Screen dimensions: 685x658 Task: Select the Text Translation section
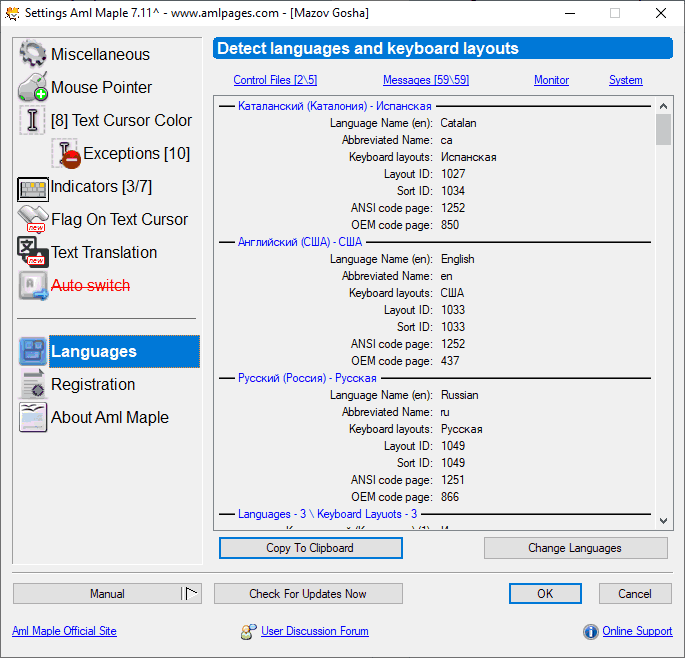click(x=104, y=253)
